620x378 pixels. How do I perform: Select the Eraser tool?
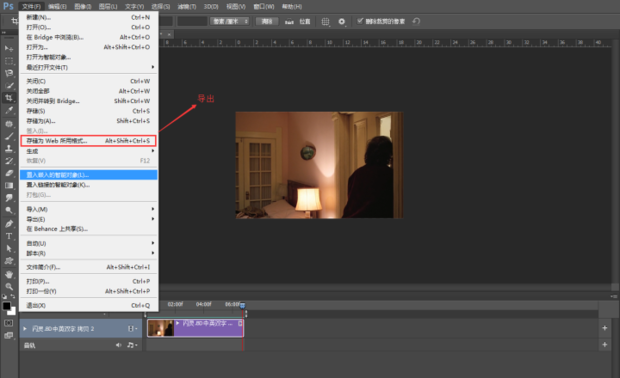click(9, 173)
